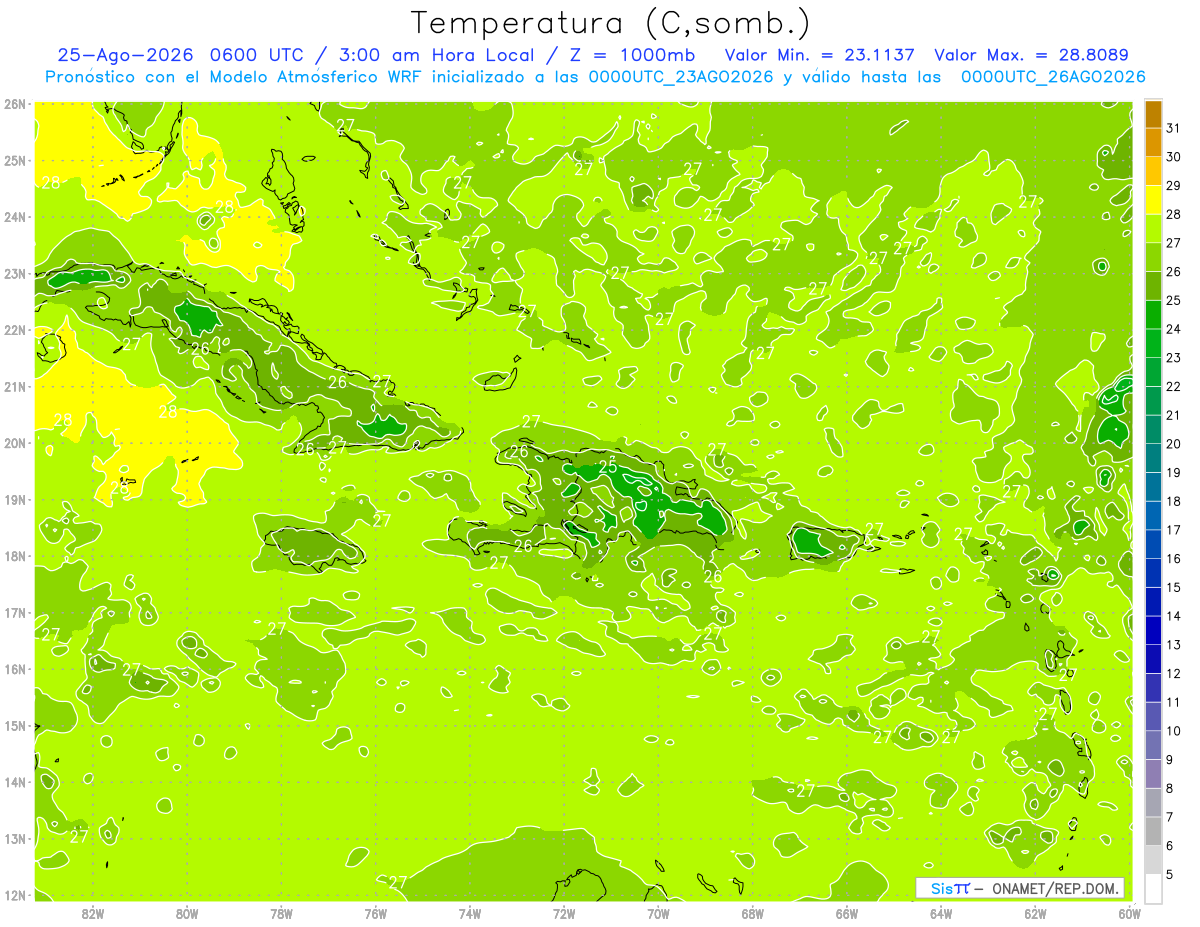Select "Valor Max. = 28.8089" in header
The image size is (1200, 927).
click(1031, 55)
